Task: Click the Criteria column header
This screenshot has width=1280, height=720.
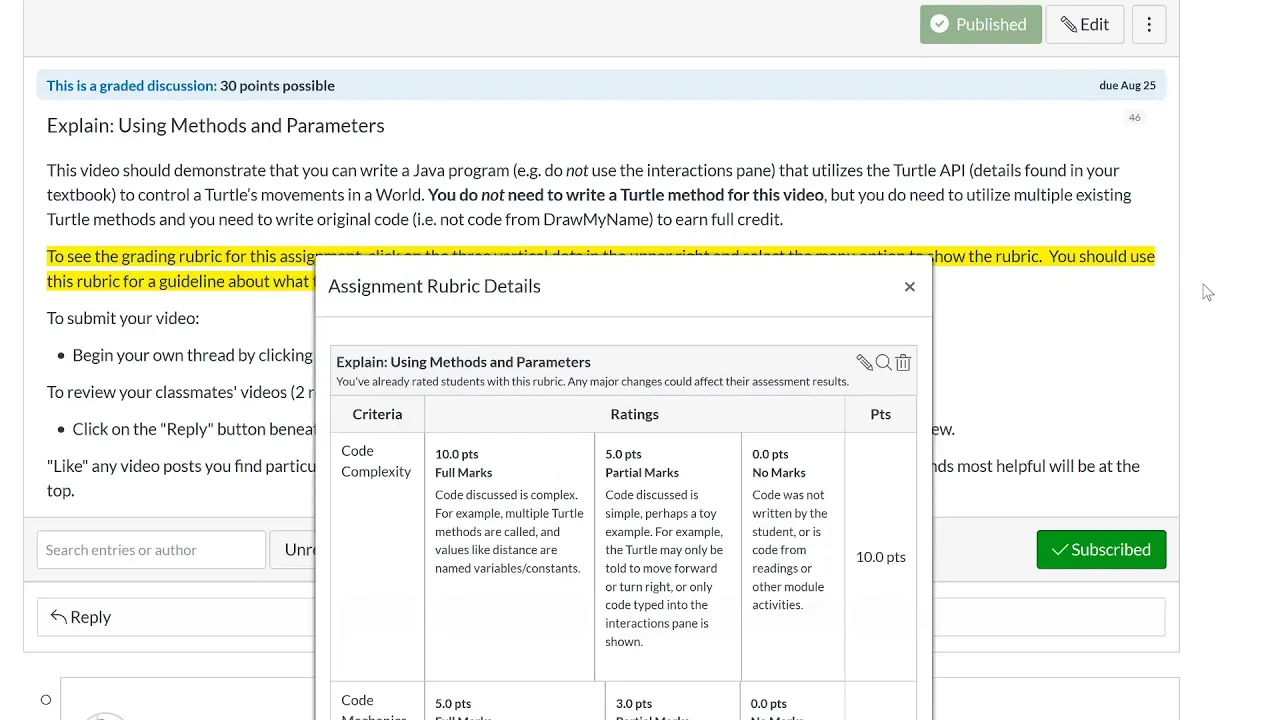Action: [x=377, y=414]
